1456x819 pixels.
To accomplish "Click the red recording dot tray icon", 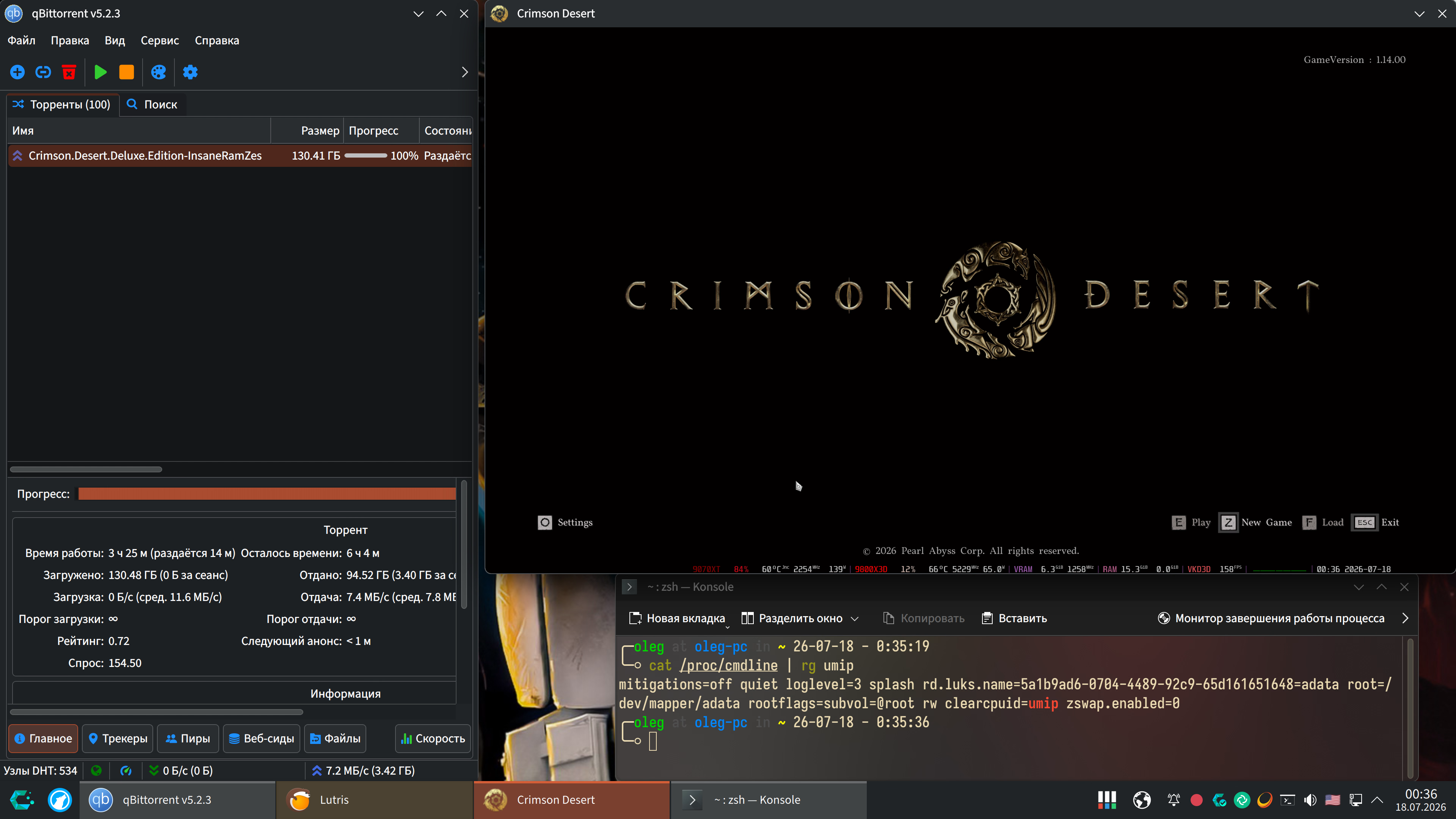I will coord(1196,800).
